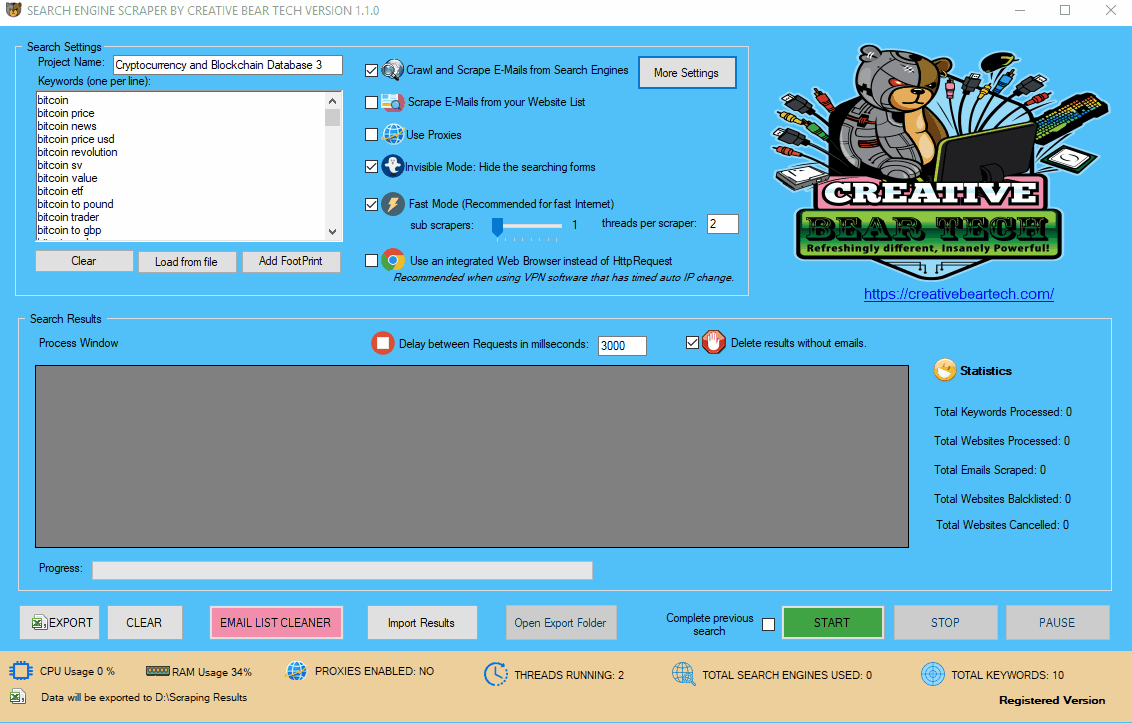Click the RAM memory stick icon

click(157, 671)
